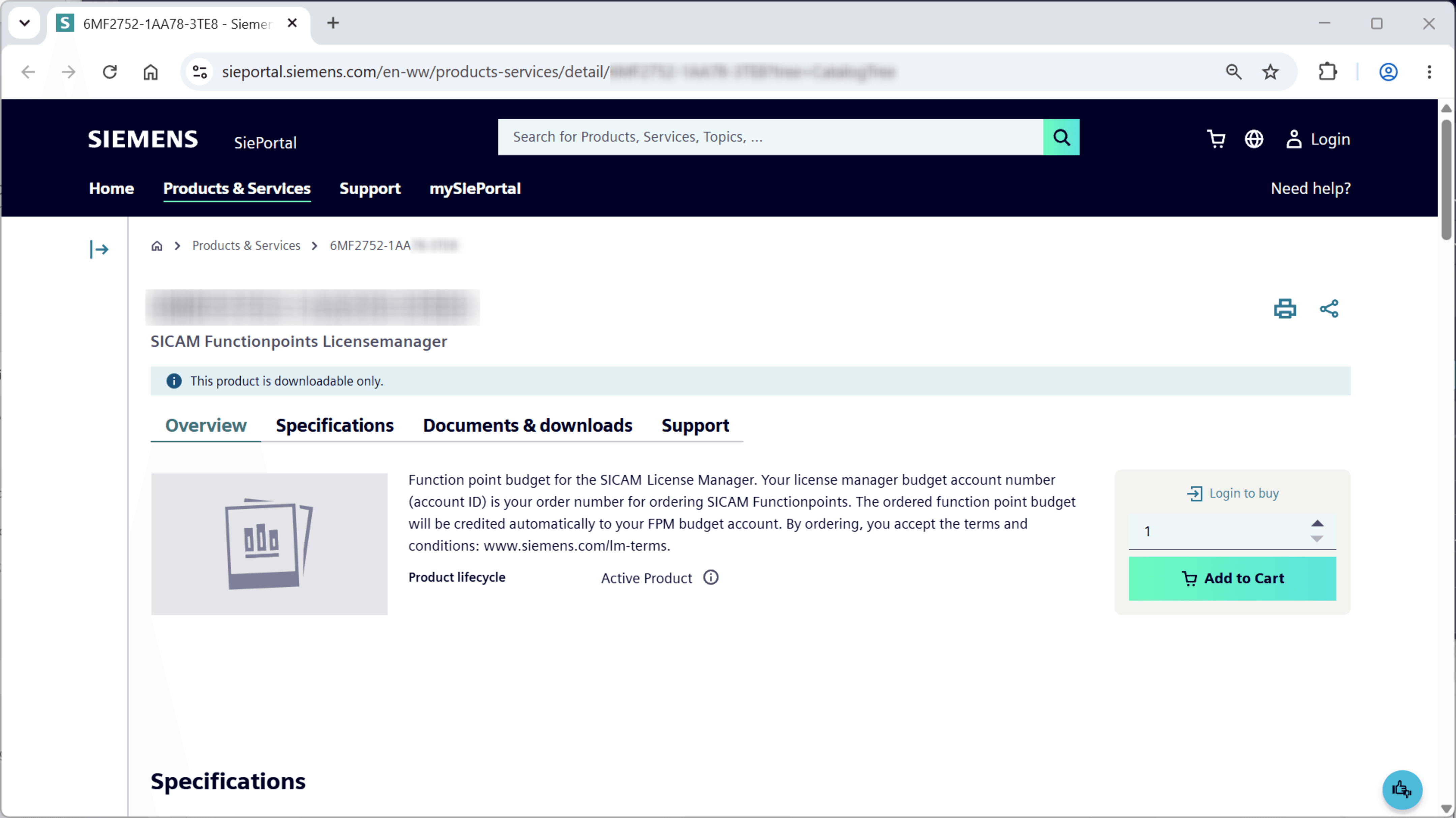Click the info icon in downloadable notice
Viewport: 1456px width, 818px height.
coord(174,382)
